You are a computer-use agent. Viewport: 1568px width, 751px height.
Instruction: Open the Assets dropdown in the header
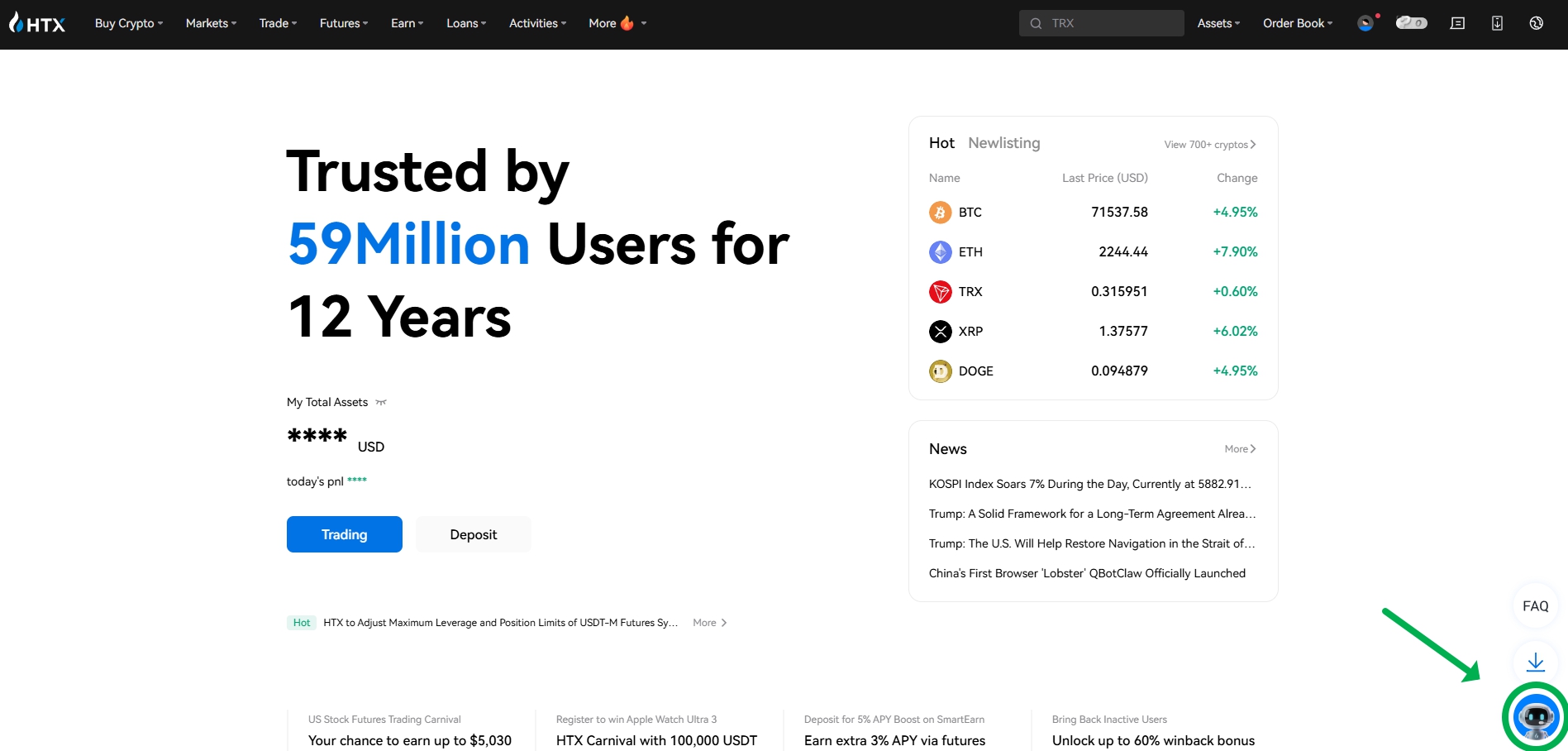[1218, 23]
